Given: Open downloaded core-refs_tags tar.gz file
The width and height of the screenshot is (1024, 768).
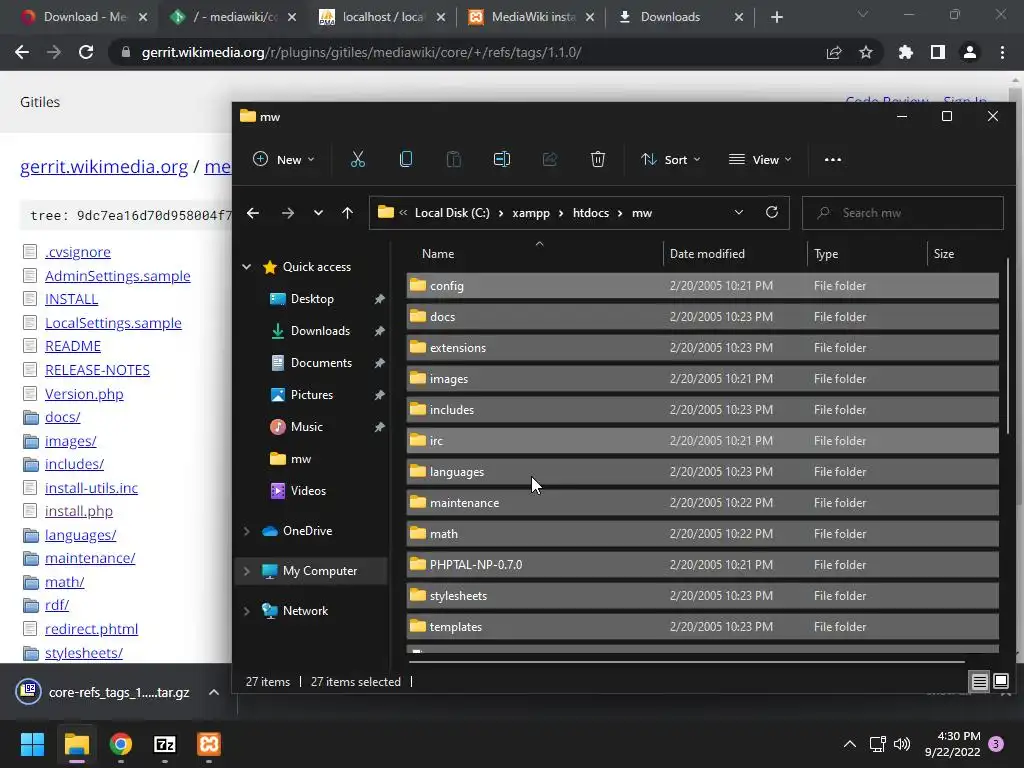Looking at the screenshot, I should [x=104, y=692].
